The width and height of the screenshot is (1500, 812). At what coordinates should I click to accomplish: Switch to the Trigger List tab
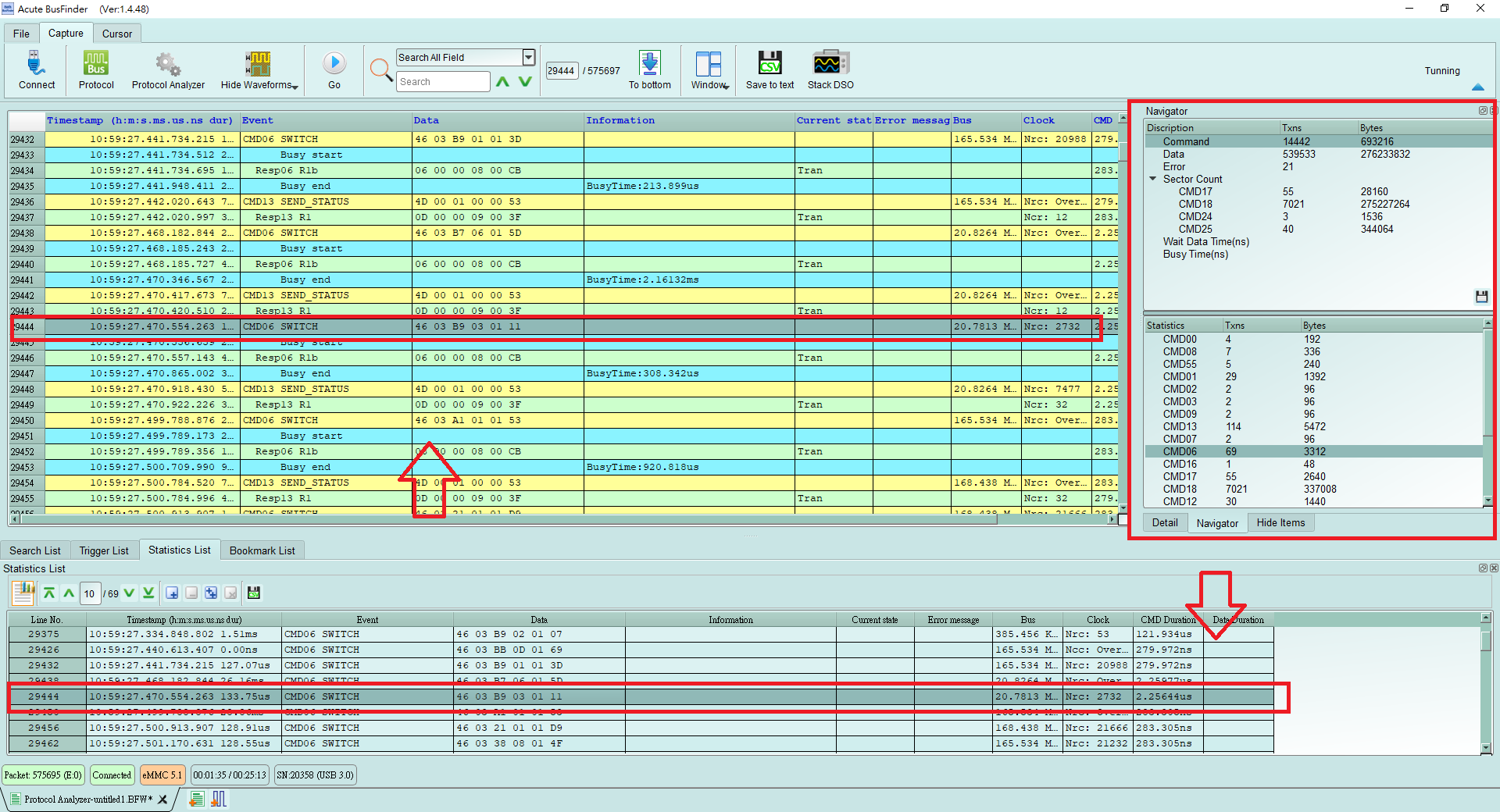[x=104, y=550]
